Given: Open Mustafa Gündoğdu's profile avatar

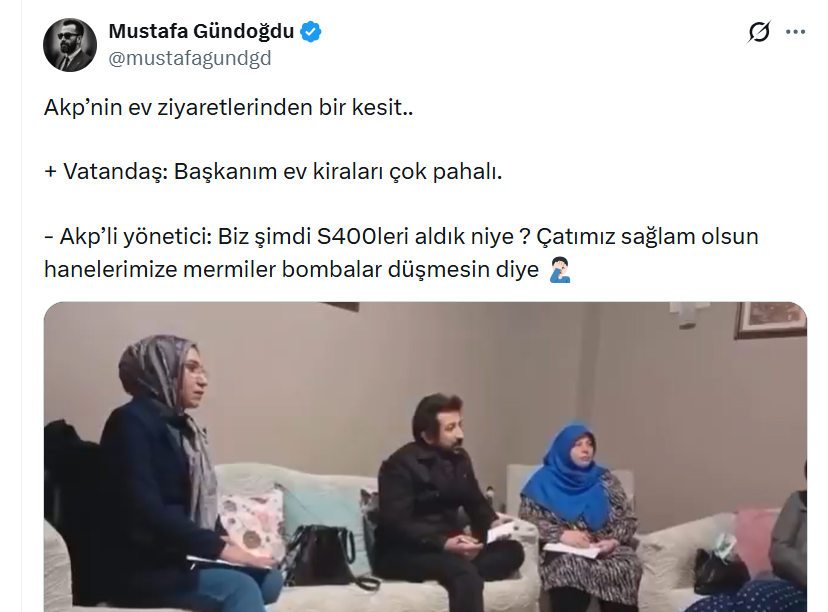Looking at the screenshot, I should tap(70, 45).
